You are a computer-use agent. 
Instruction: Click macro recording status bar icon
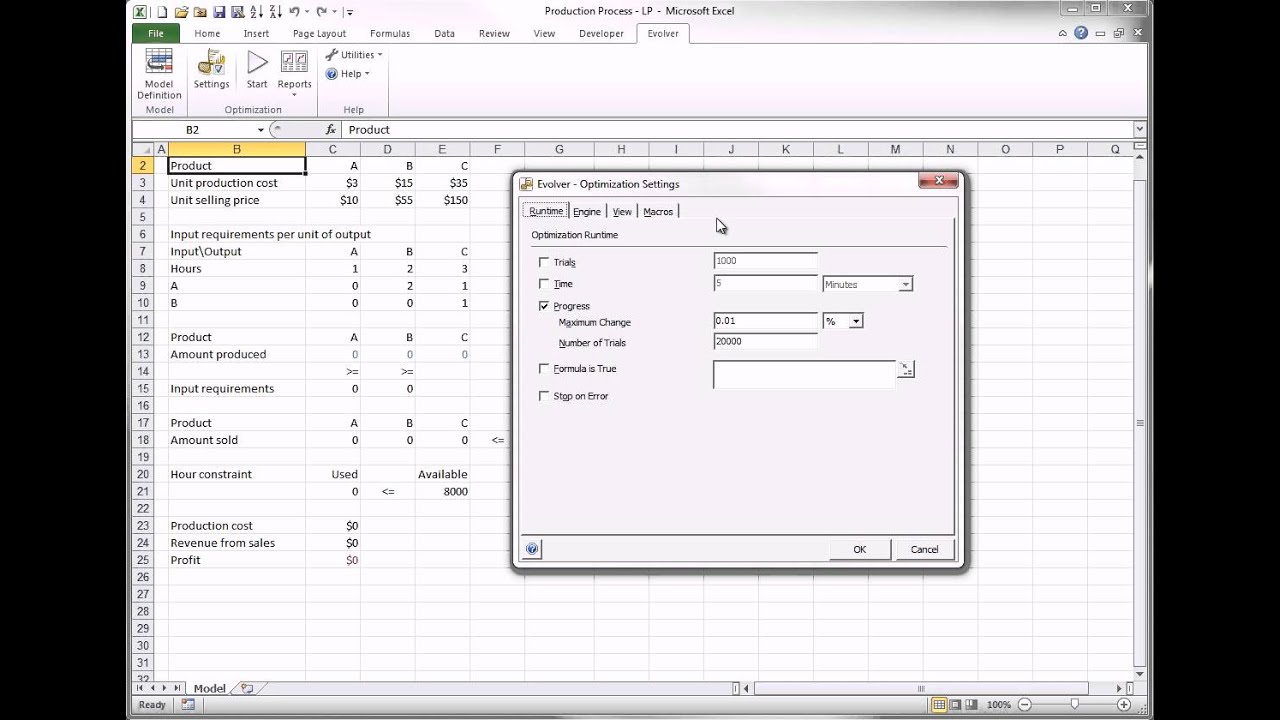[188, 705]
